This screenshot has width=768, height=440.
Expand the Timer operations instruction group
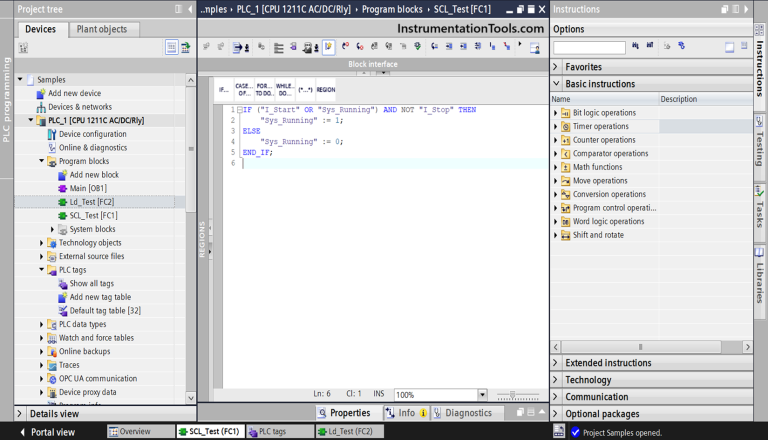(556, 127)
